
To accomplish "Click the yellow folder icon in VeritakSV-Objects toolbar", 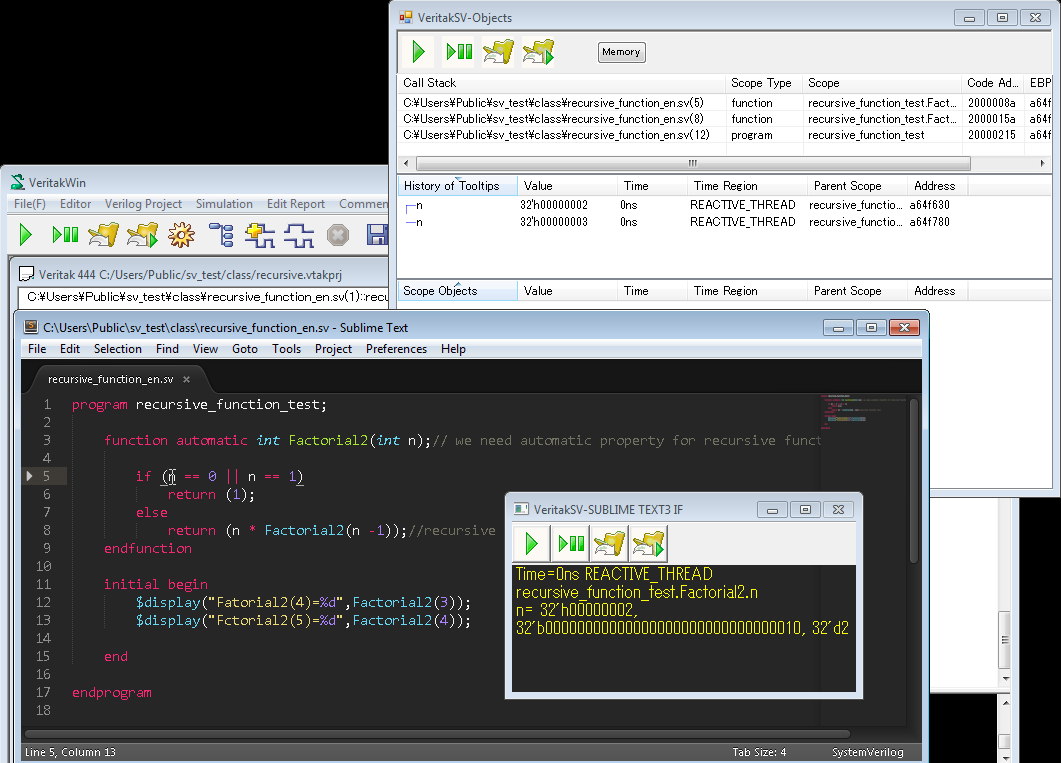I will pos(498,51).
